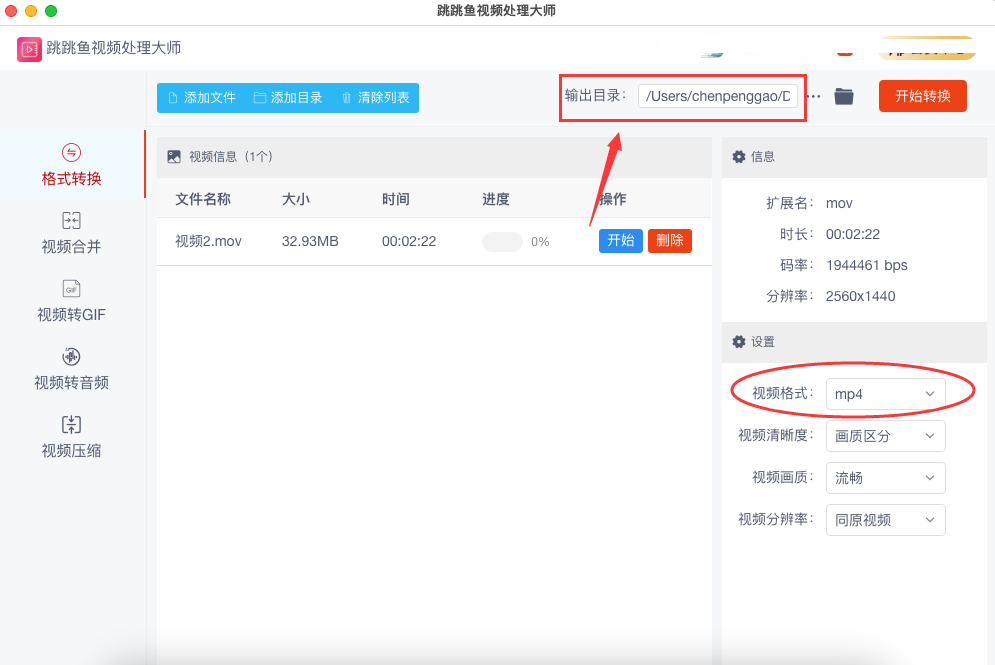This screenshot has height=665, width=995.
Task: Click the blue 开始 button for 视频2.mov
Action: (620, 241)
